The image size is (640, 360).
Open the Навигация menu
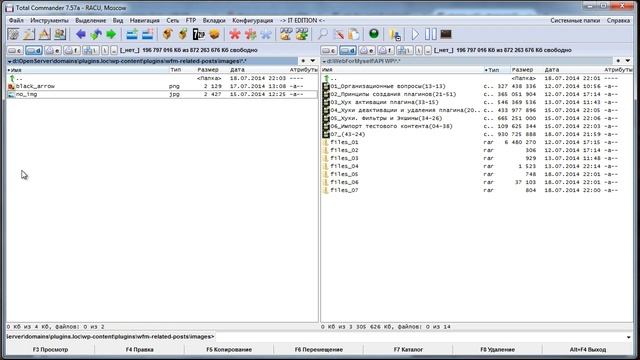pyautogui.click(x=144, y=20)
